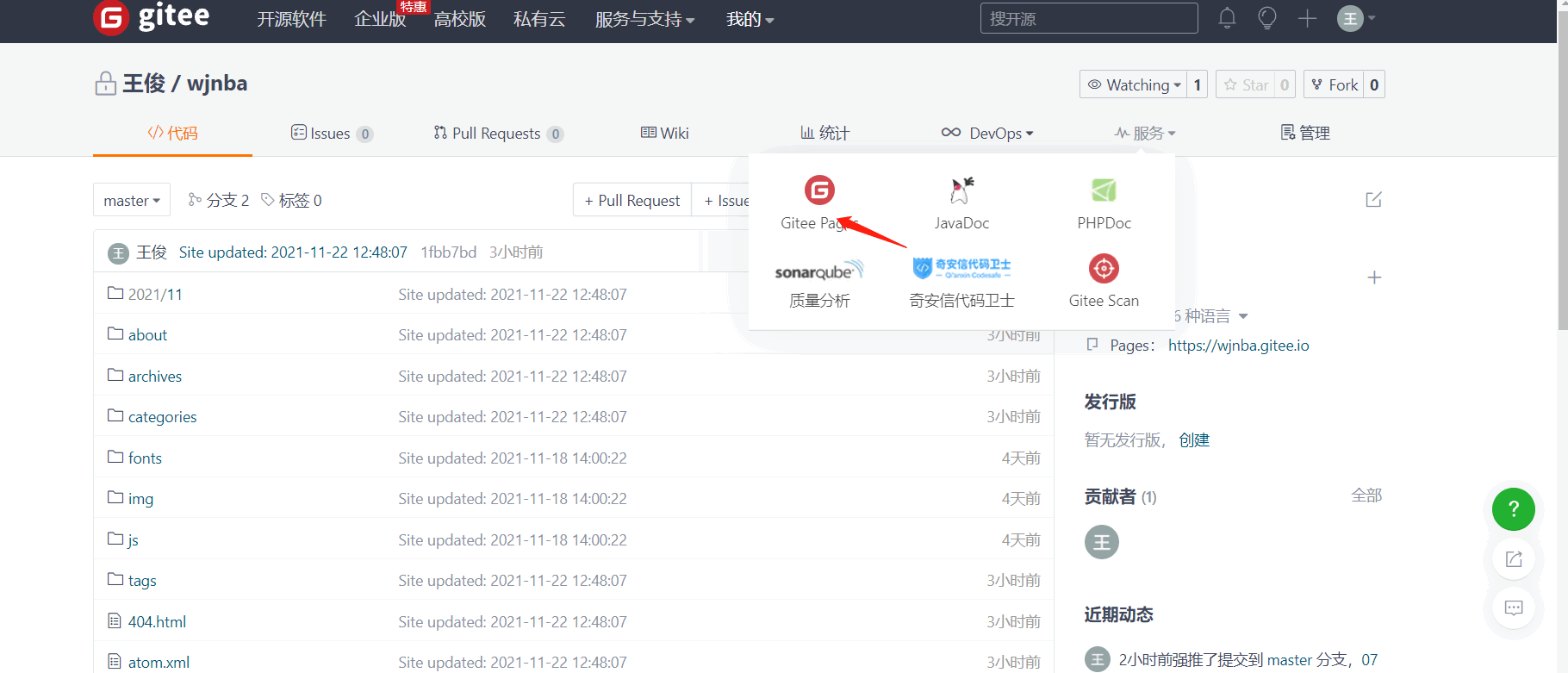Image resolution: width=1568 pixels, height=673 pixels.
Task: Launch SonarQube quality analysis
Action: [819, 271]
